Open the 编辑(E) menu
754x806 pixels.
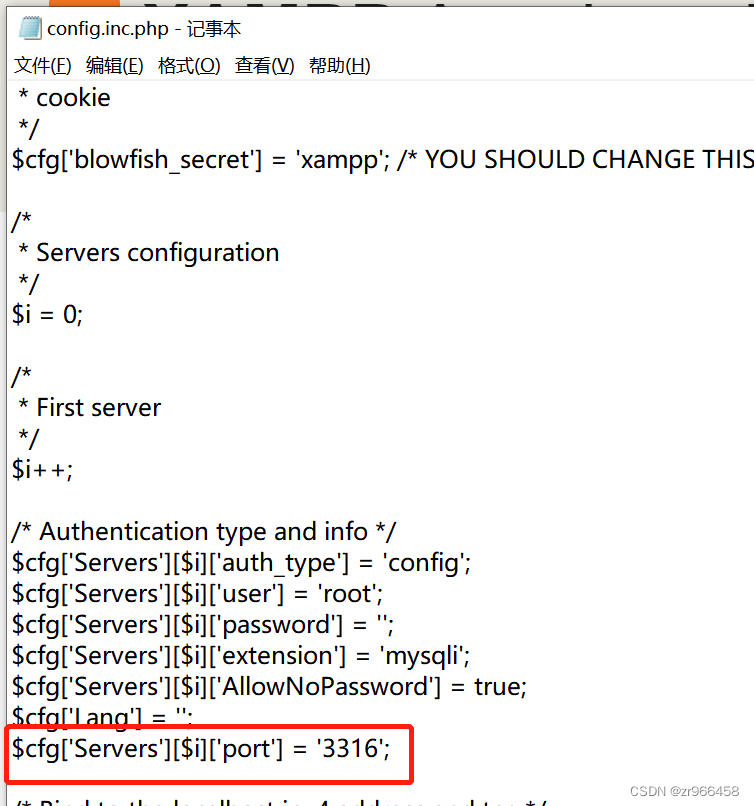113,65
